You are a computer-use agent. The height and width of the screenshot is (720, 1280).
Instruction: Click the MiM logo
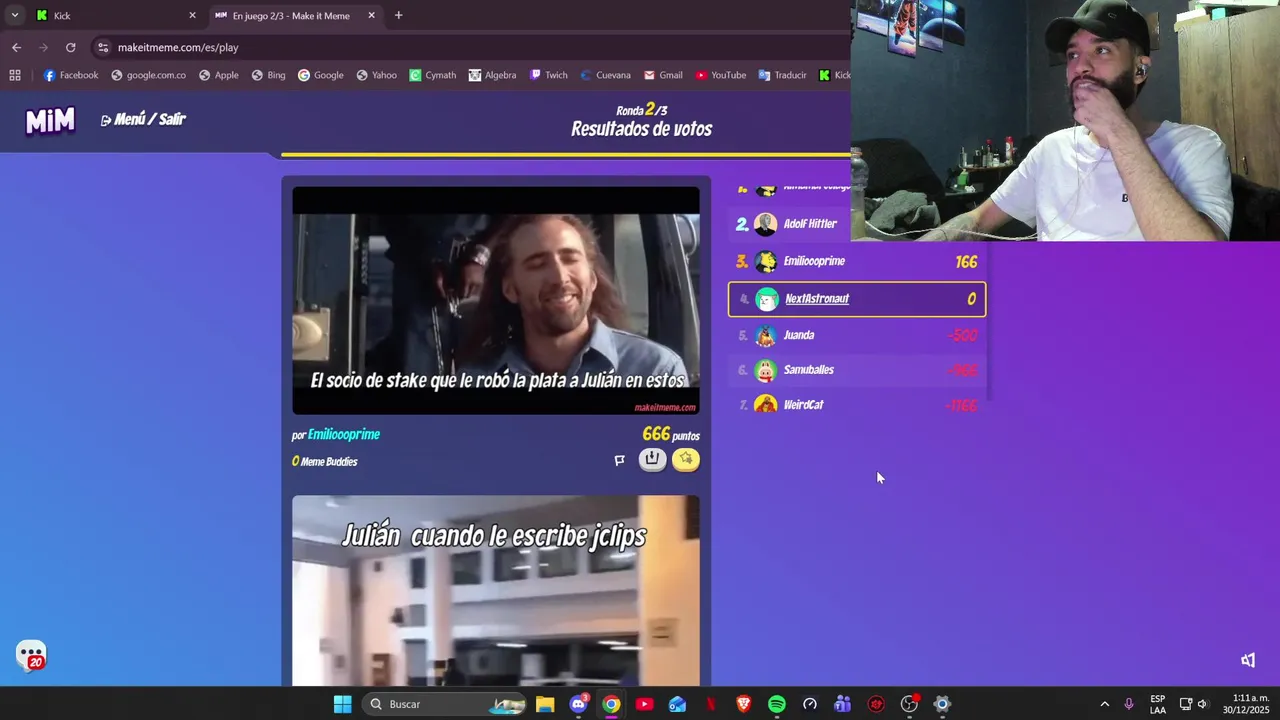pyautogui.click(x=50, y=121)
